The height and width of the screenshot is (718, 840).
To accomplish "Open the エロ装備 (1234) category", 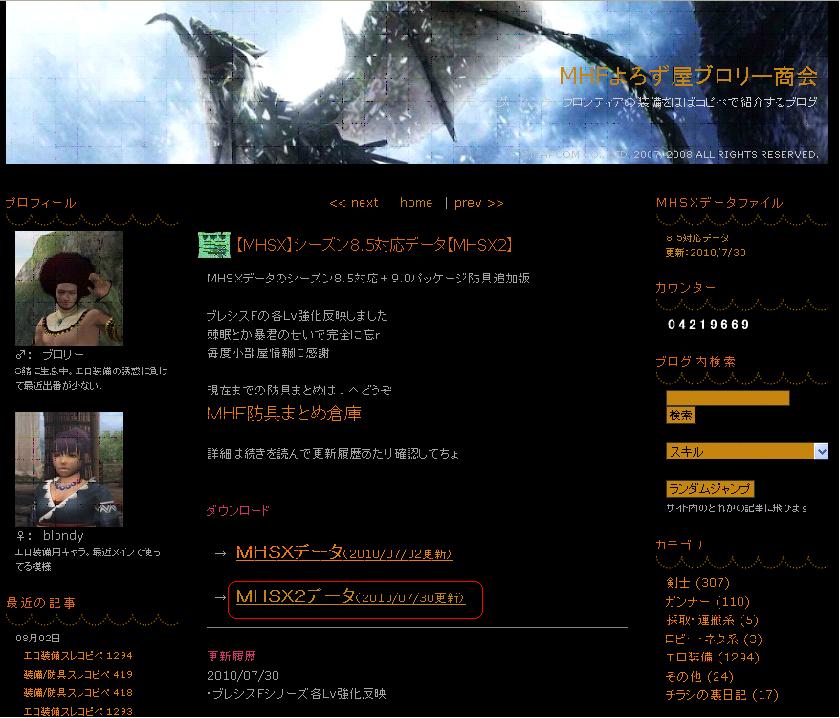I will (x=712, y=657).
